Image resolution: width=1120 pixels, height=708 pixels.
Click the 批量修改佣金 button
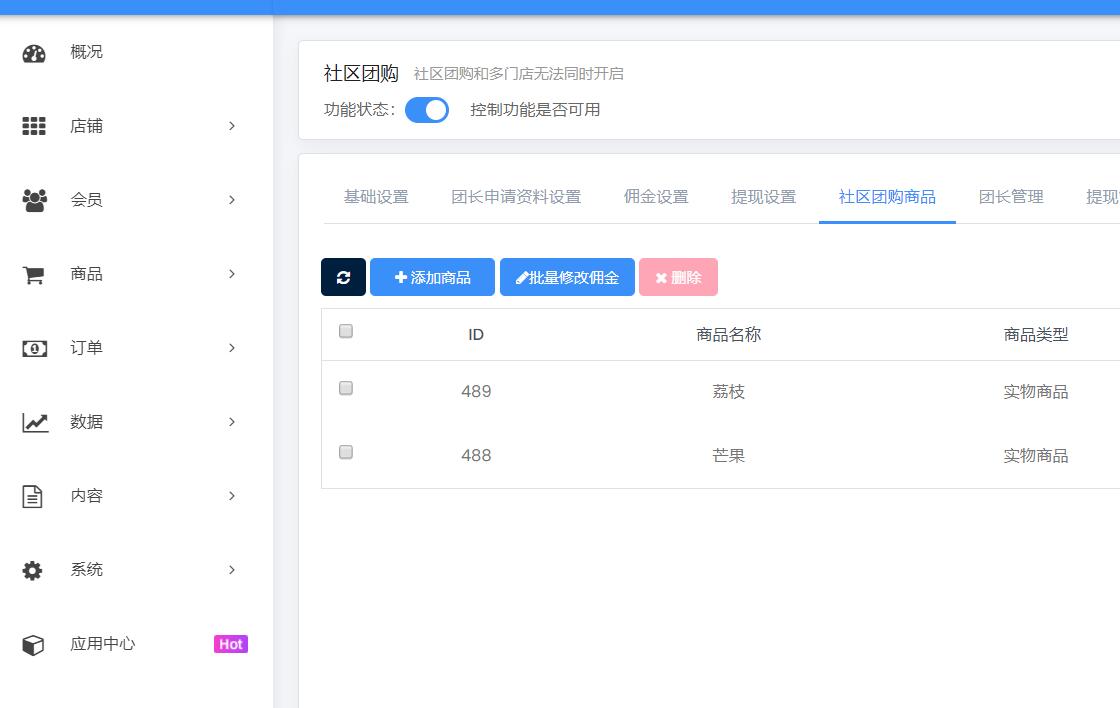click(567, 277)
